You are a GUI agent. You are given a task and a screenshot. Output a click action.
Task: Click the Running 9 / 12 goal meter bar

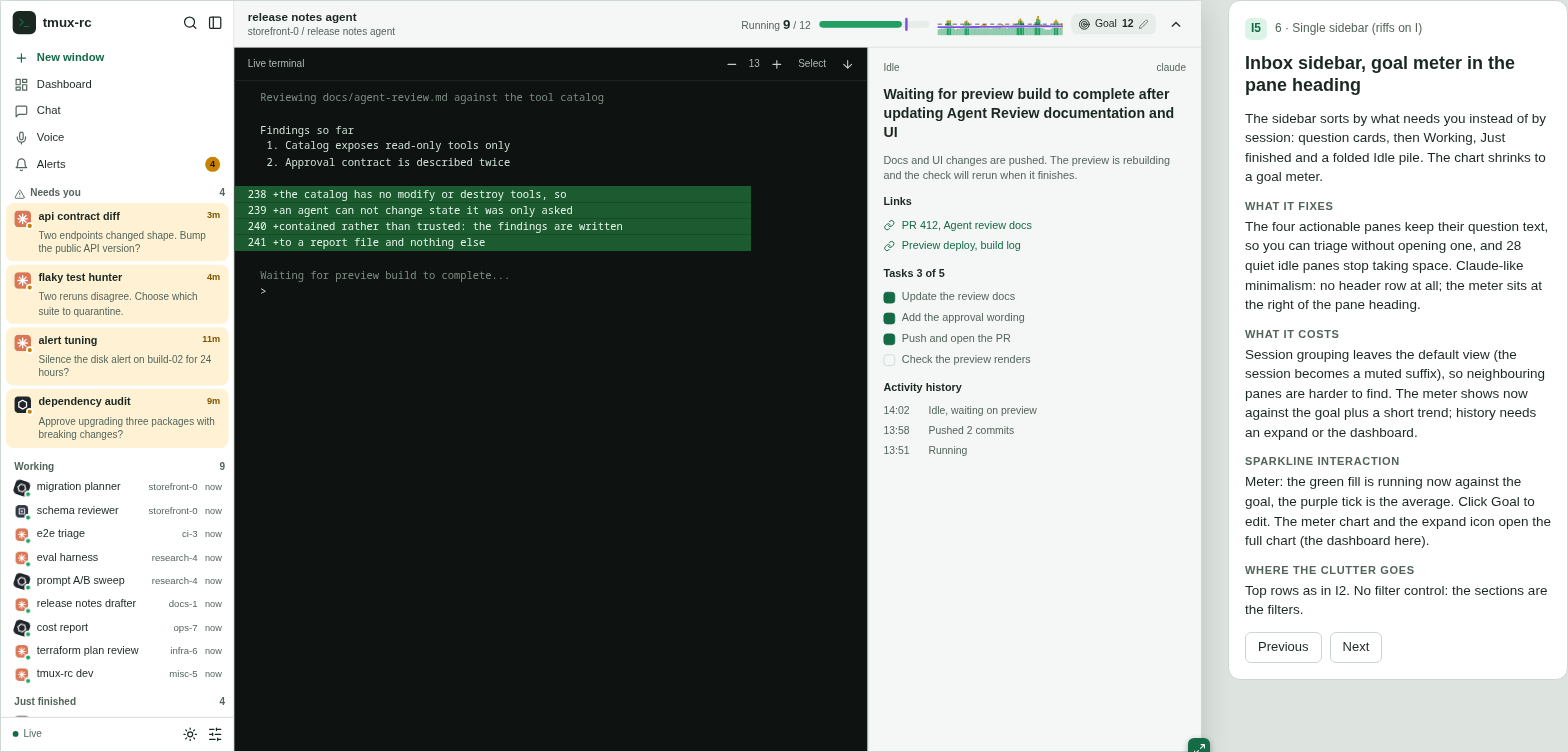[x=874, y=24]
